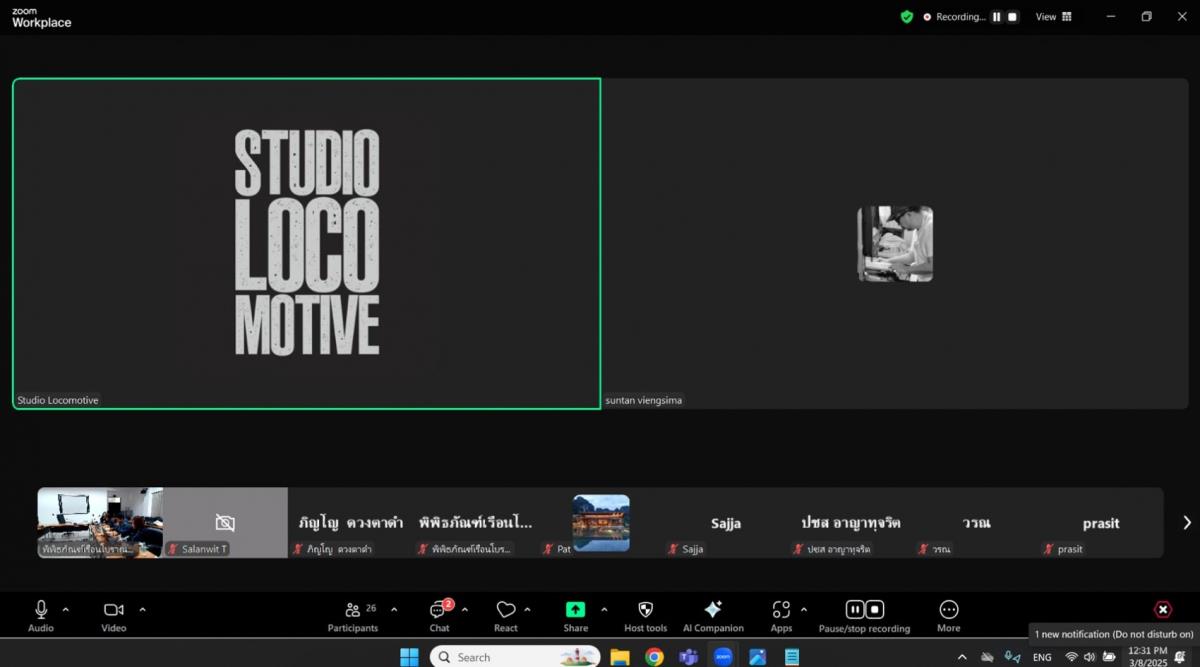Open the Chat panel
Screen dimensions: 1200x667
(x=439, y=615)
